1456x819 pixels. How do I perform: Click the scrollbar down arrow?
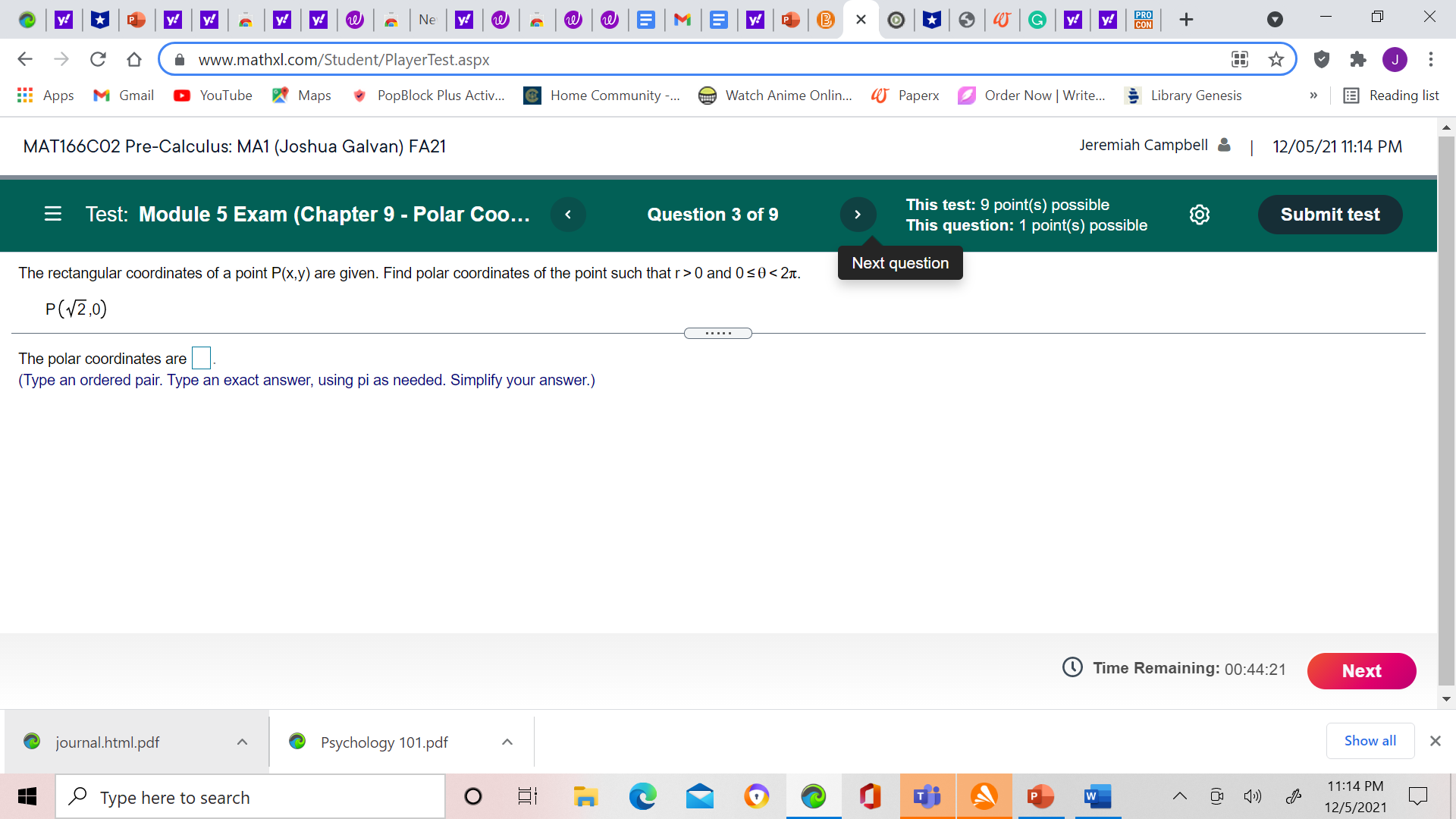click(x=1447, y=699)
